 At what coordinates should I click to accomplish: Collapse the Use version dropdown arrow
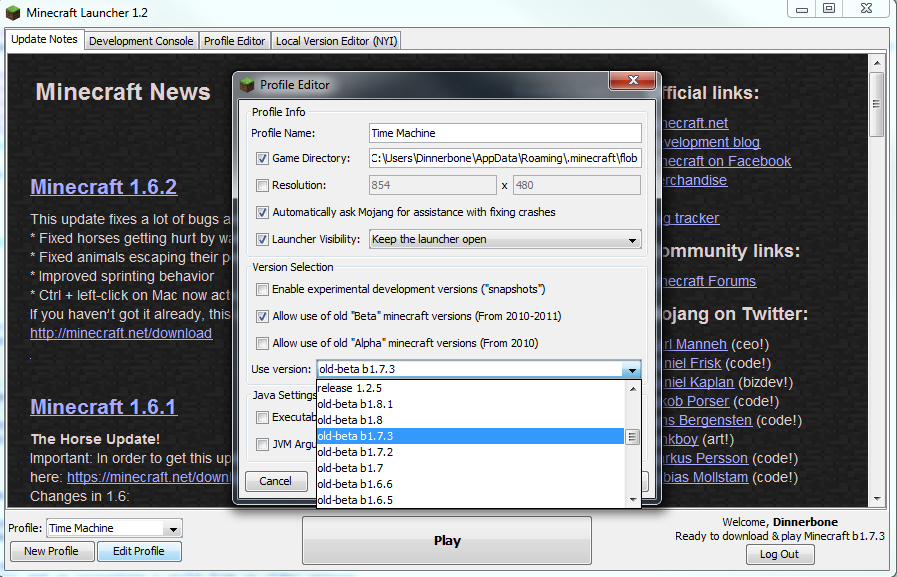(632, 369)
